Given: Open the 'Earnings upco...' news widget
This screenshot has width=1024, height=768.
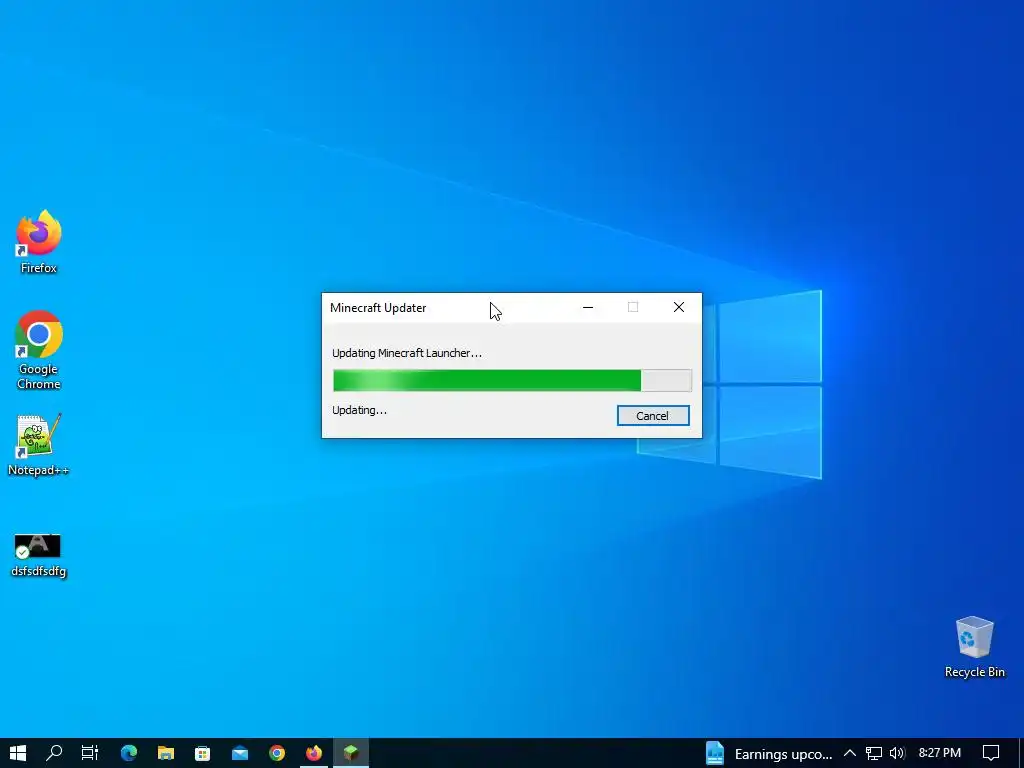Looking at the screenshot, I should [769, 754].
